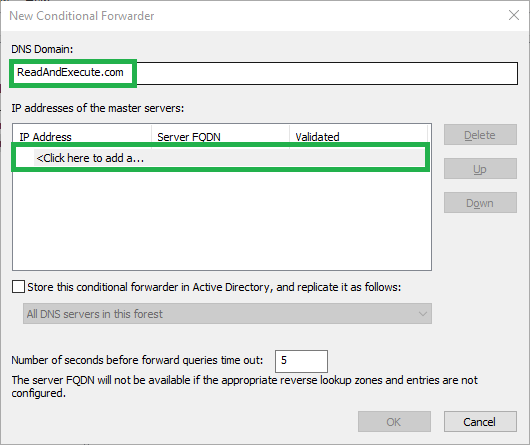
Task: Click the Store in Active Directory label text
Action: (x=214, y=287)
